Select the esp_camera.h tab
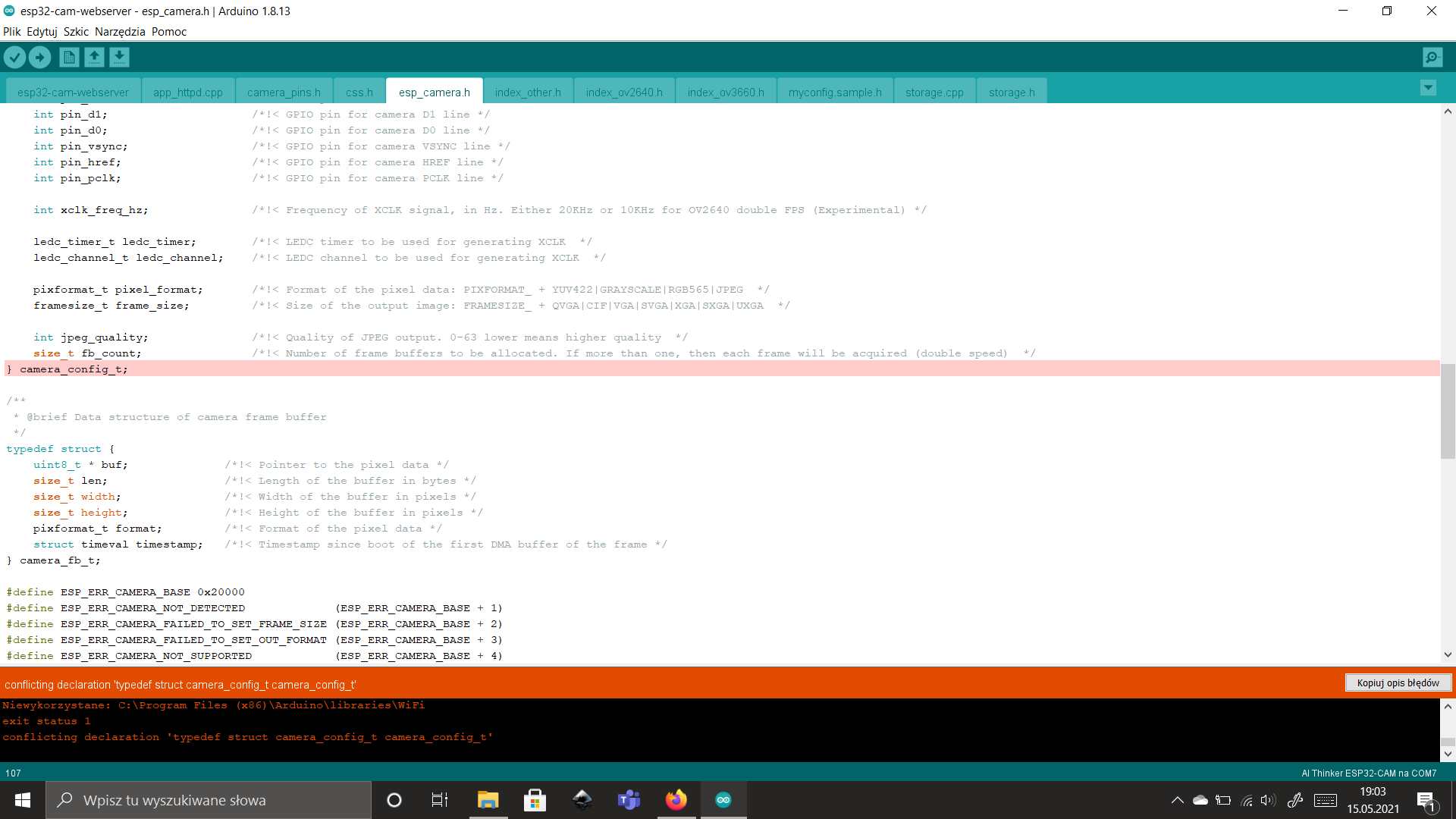 pos(435,92)
